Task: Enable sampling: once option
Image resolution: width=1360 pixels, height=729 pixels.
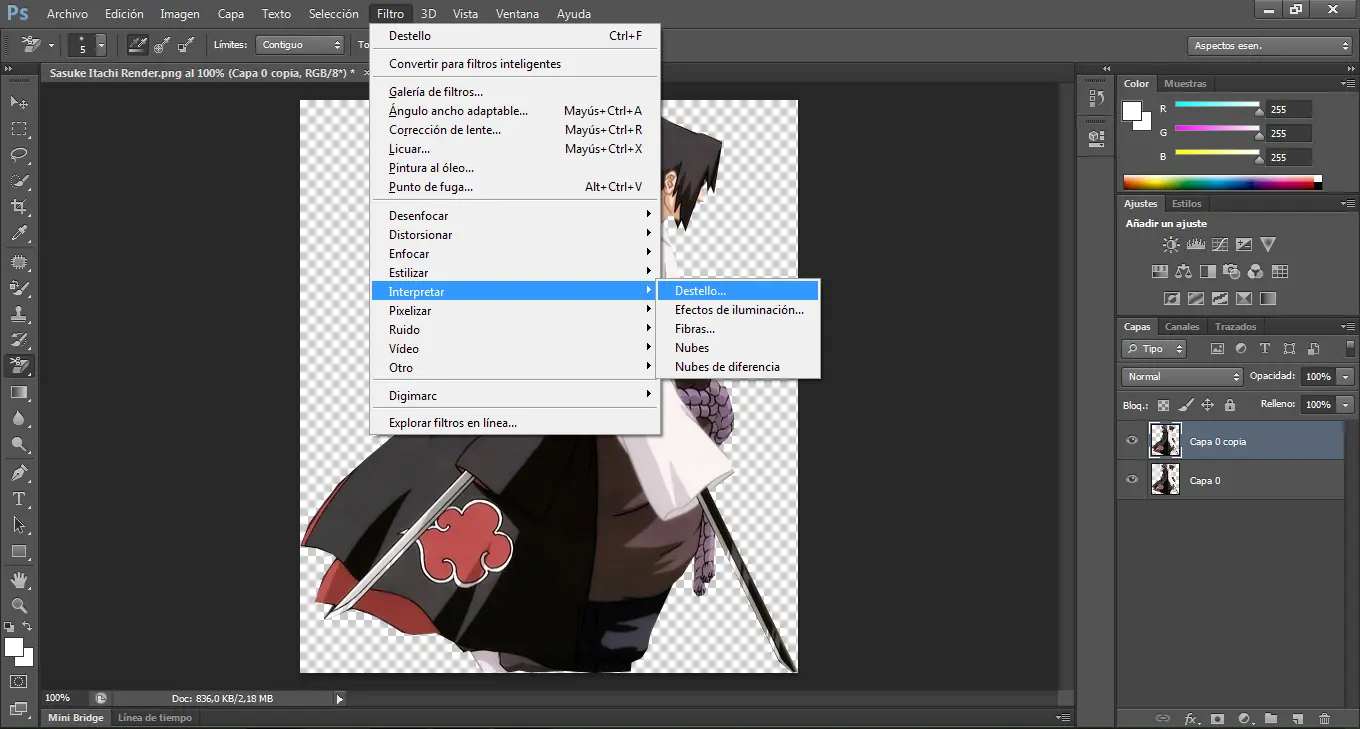Action: pyautogui.click(x=161, y=45)
